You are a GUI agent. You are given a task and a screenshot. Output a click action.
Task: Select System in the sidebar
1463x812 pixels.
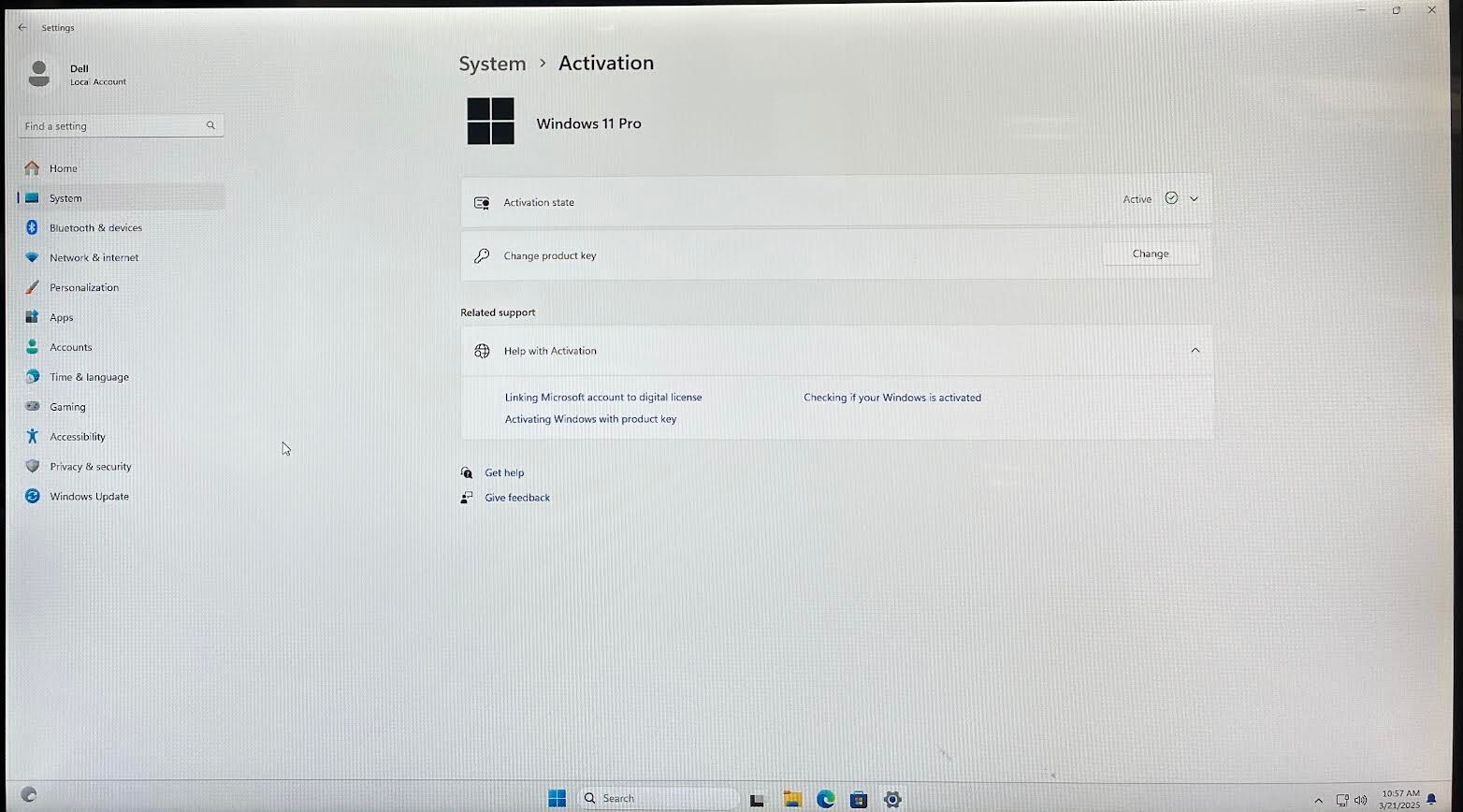coord(121,198)
